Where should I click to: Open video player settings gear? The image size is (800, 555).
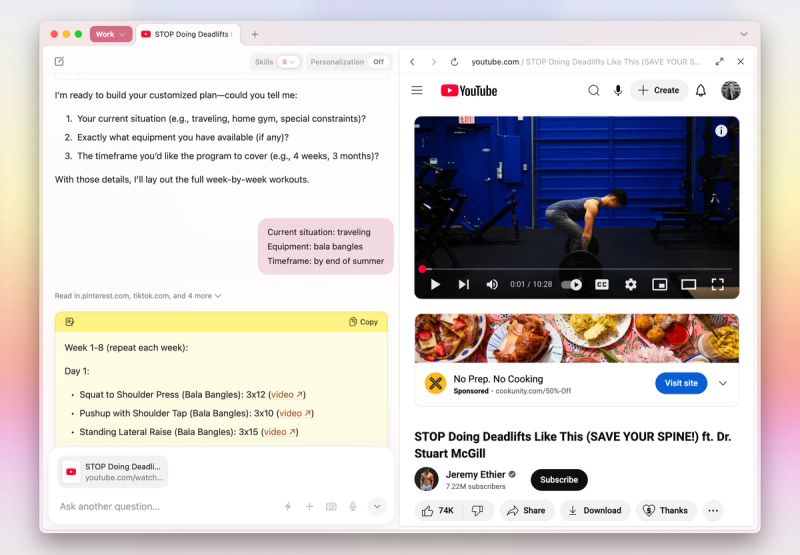tap(631, 284)
